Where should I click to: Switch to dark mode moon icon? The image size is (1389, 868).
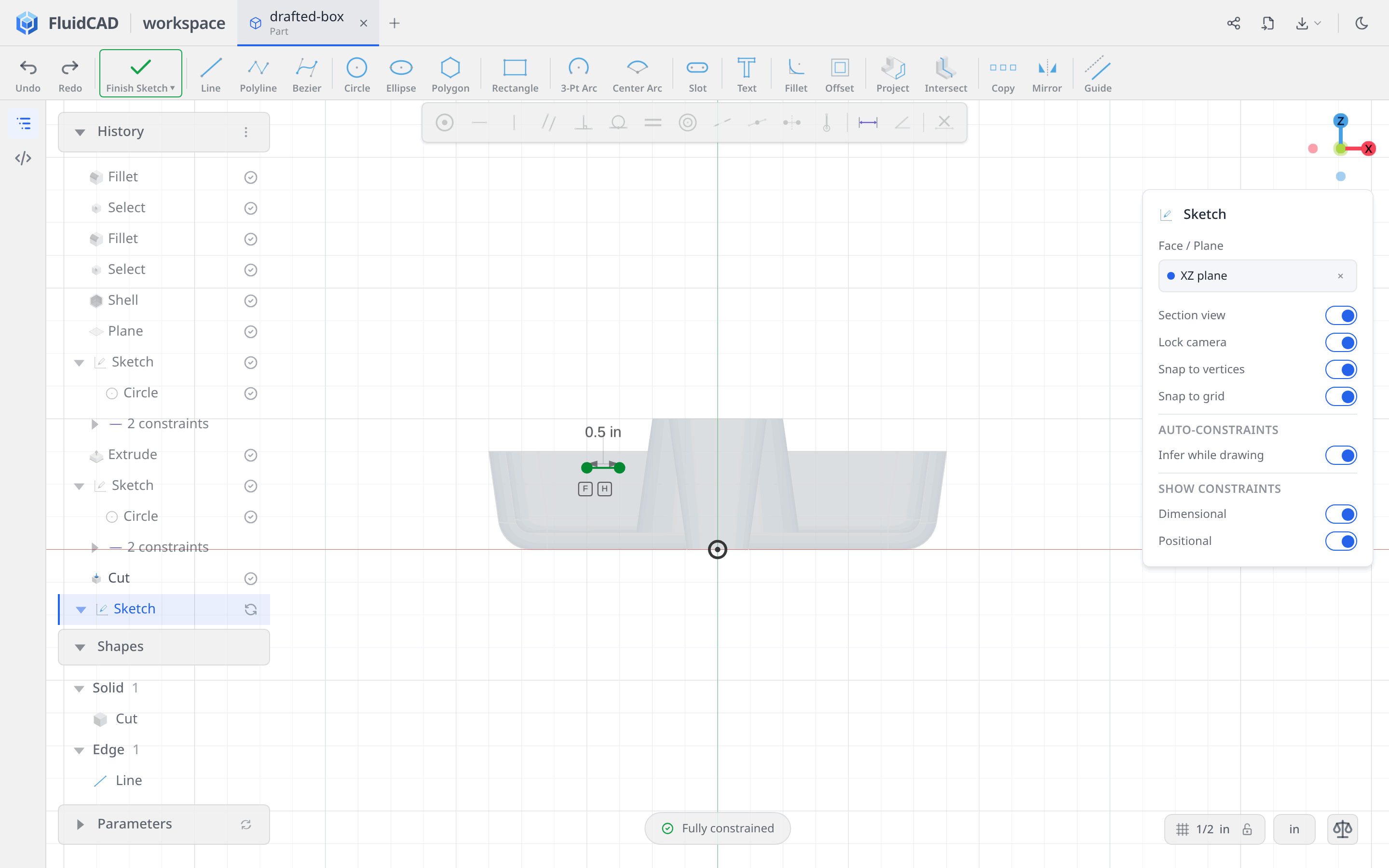pyautogui.click(x=1362, y=23)
